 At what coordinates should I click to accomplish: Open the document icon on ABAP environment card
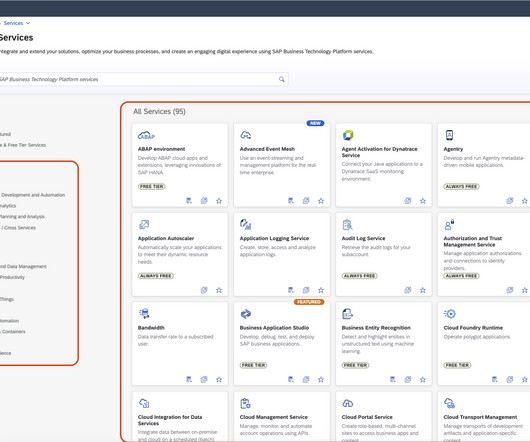tap(189, 201)
